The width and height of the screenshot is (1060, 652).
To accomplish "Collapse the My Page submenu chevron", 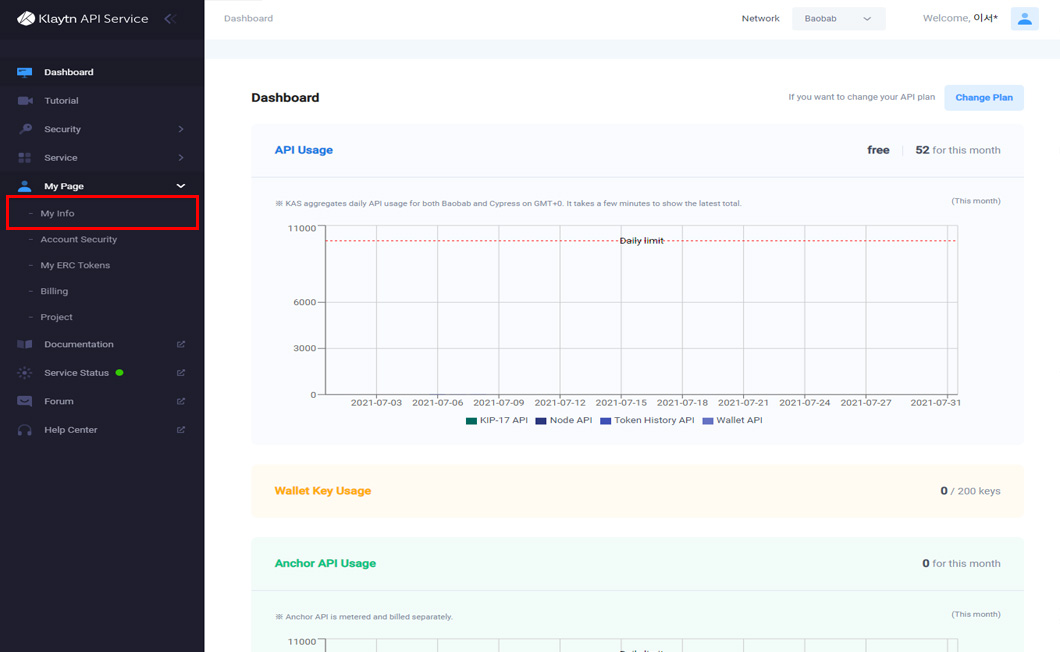I will 180,186.
